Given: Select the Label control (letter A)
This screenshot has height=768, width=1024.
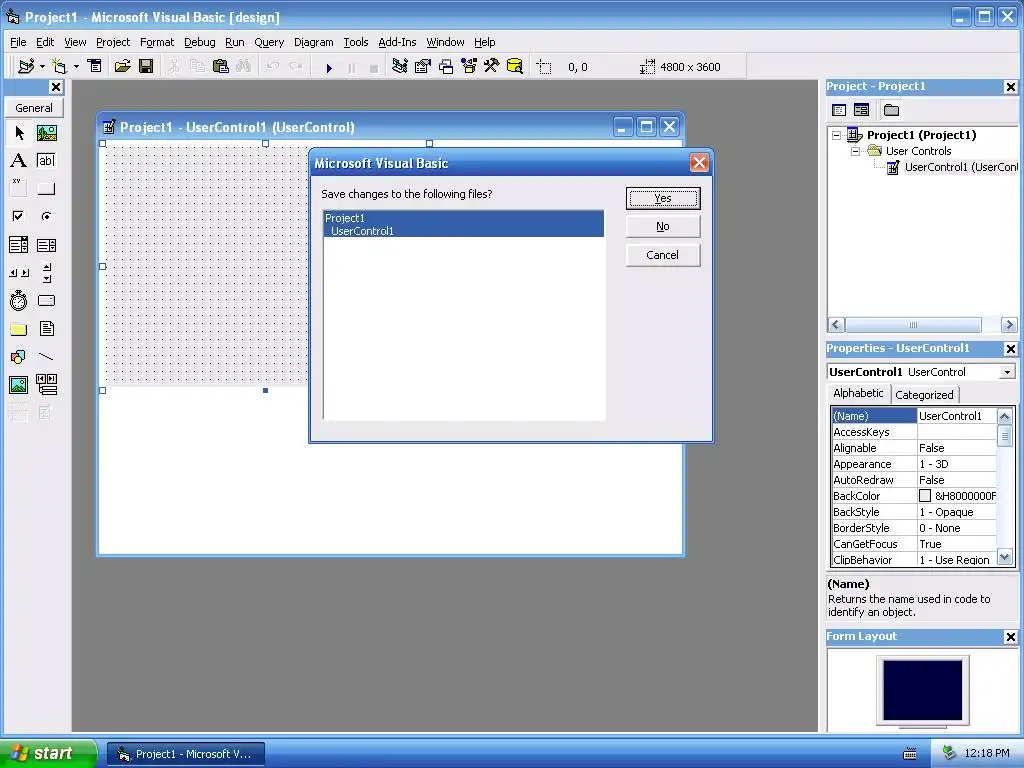Looking at the screenshot, I should [19, 161].
